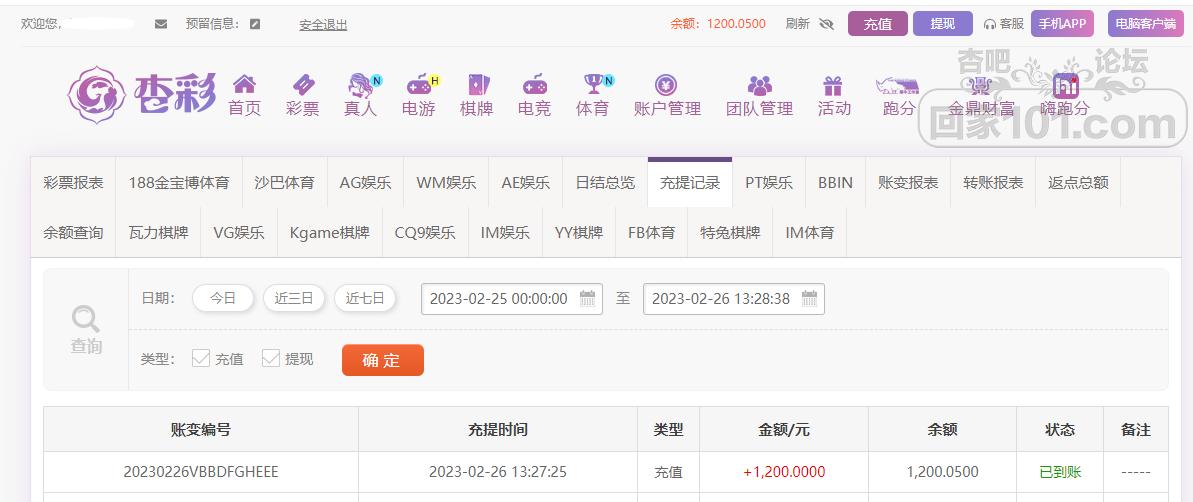Viewport: 1193px width, 502px height.
Task: Switch to 返点总额 tab
Action: coord(1078,183)
